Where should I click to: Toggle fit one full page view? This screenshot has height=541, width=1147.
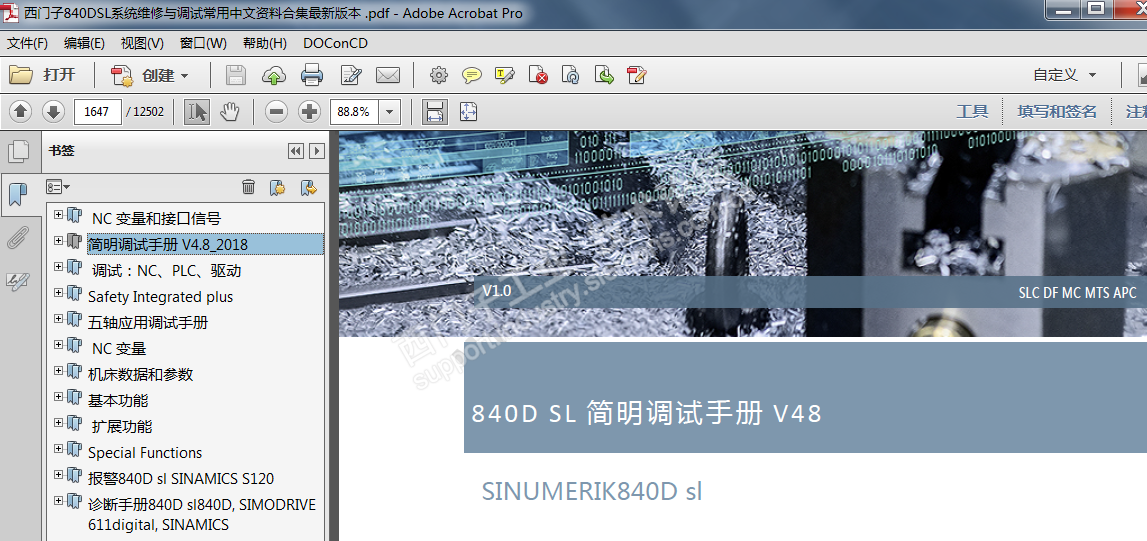(x=468, y=112)
